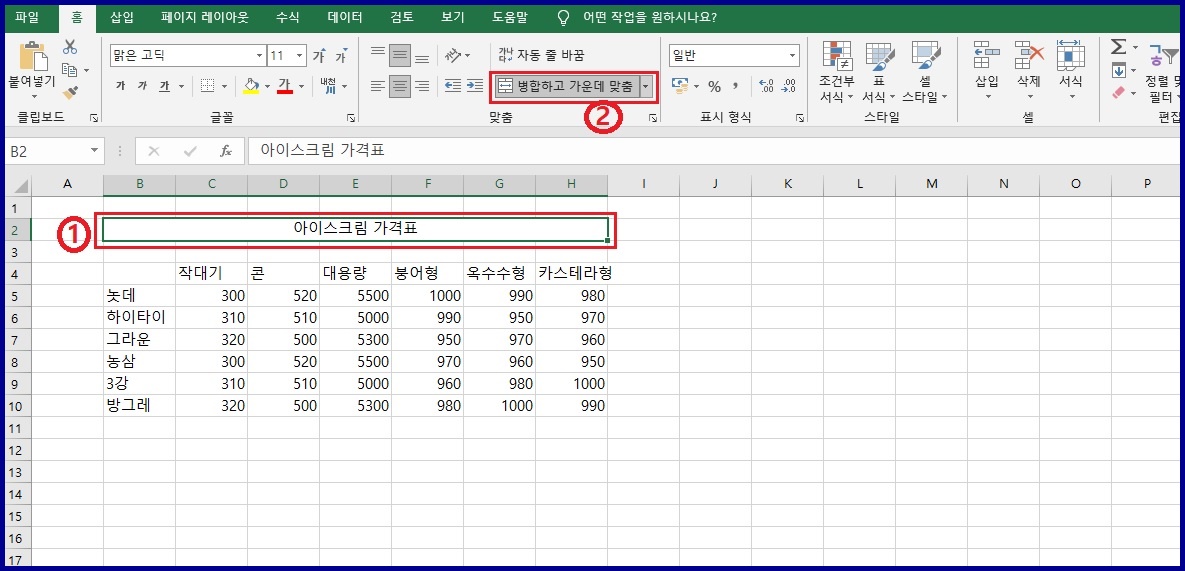Click the cell Borders icon
The width and height of the screenshot is (1185, 571).
208,86
